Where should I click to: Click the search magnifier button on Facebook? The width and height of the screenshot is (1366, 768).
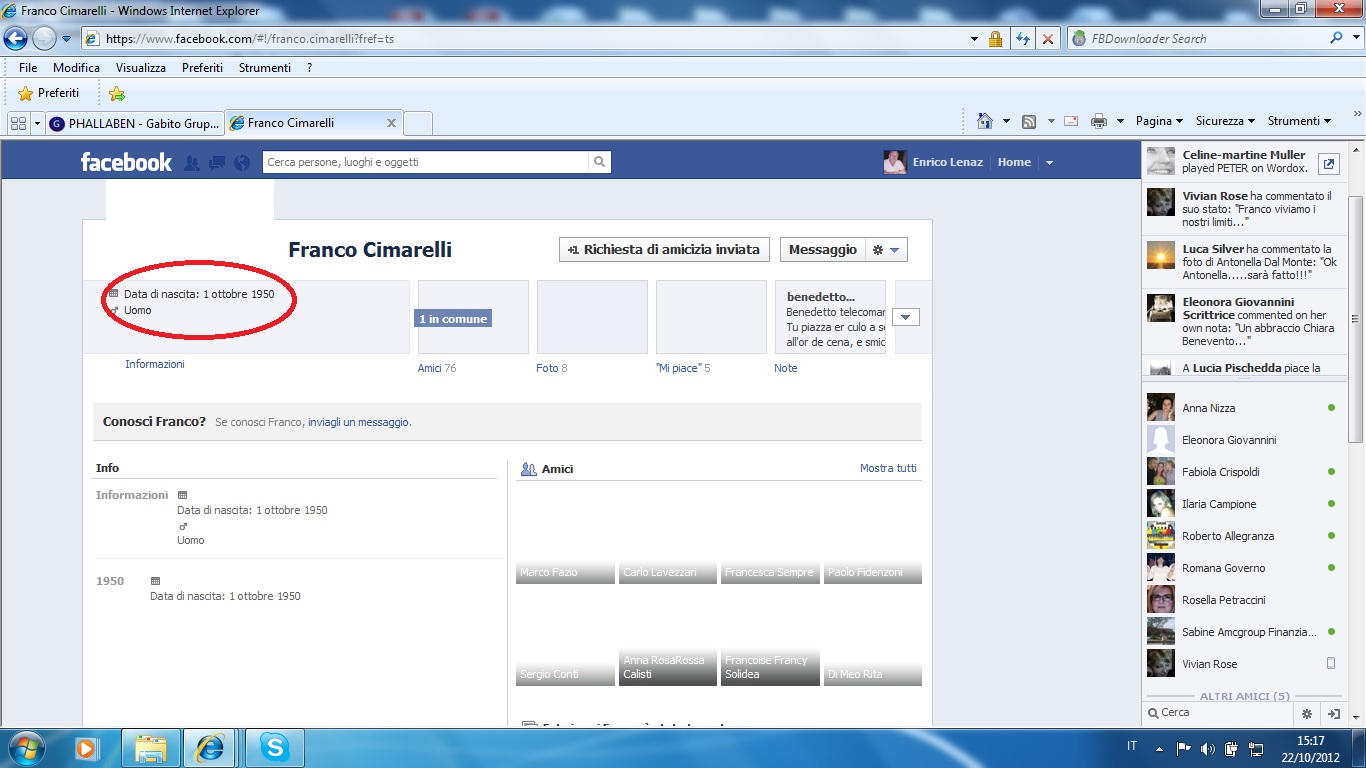point(599,162)
